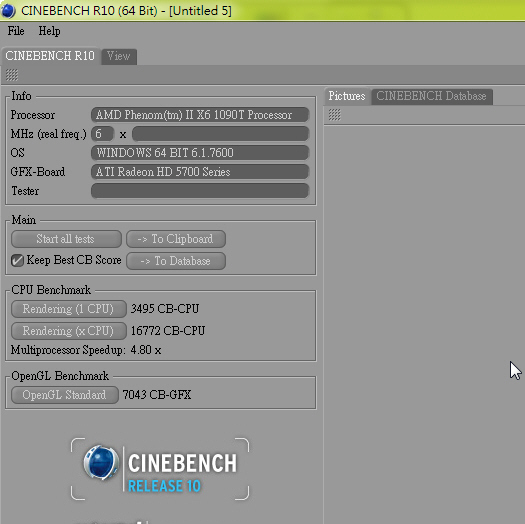Click the CINEBENCH Release 10 logo
This screenshot has height=524, width=525.
tap(160, 469)
